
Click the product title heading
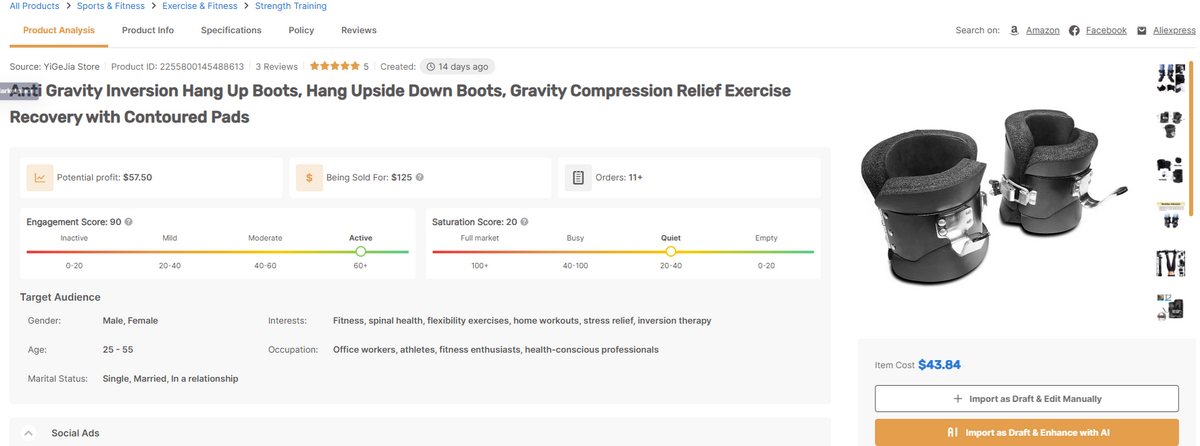(400, 104)
